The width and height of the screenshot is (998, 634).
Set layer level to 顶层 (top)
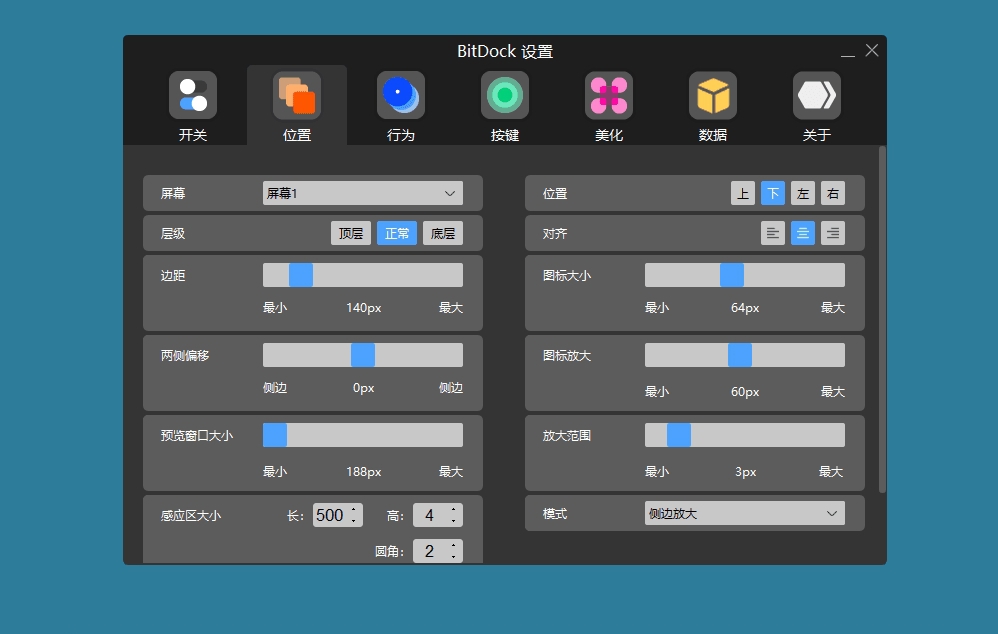(350, 233)
